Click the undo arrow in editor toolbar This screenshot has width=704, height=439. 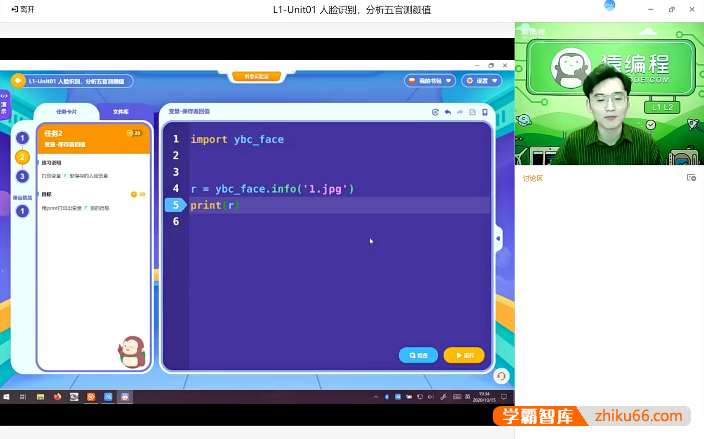[x=448, y=112]
